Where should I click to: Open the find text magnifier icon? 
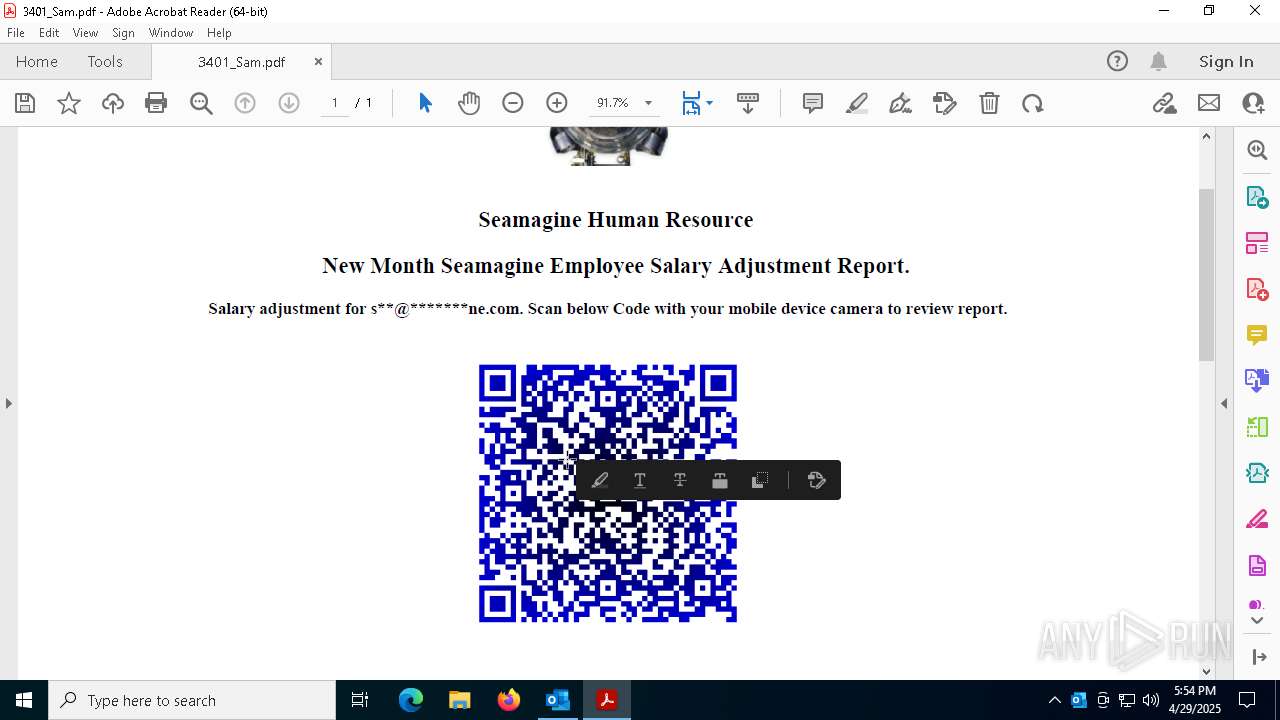tap(201, 103)
